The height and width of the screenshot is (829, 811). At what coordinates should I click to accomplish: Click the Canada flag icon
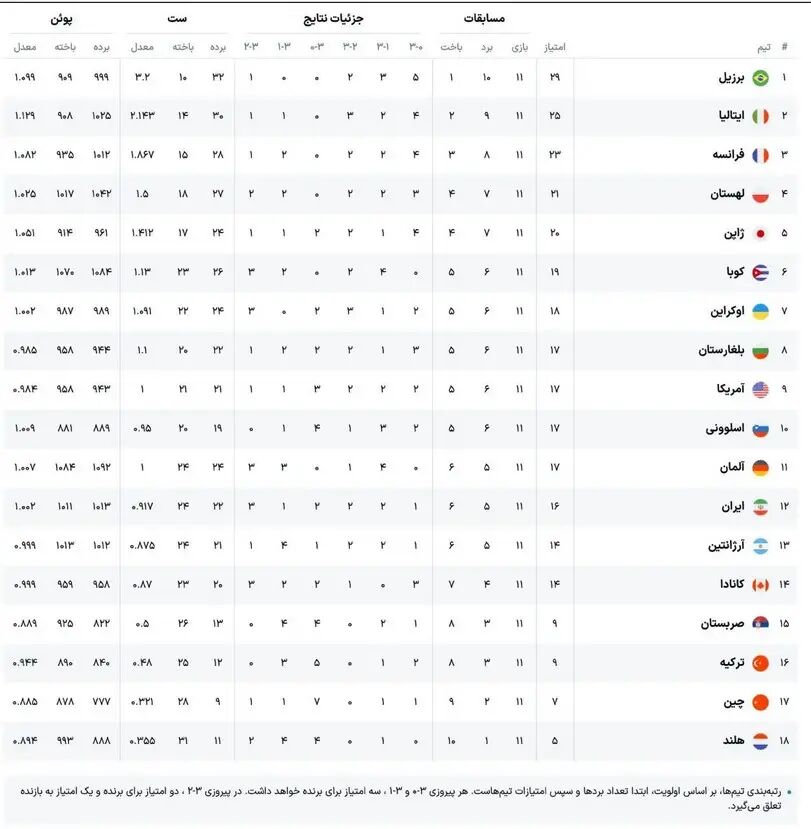760,585
